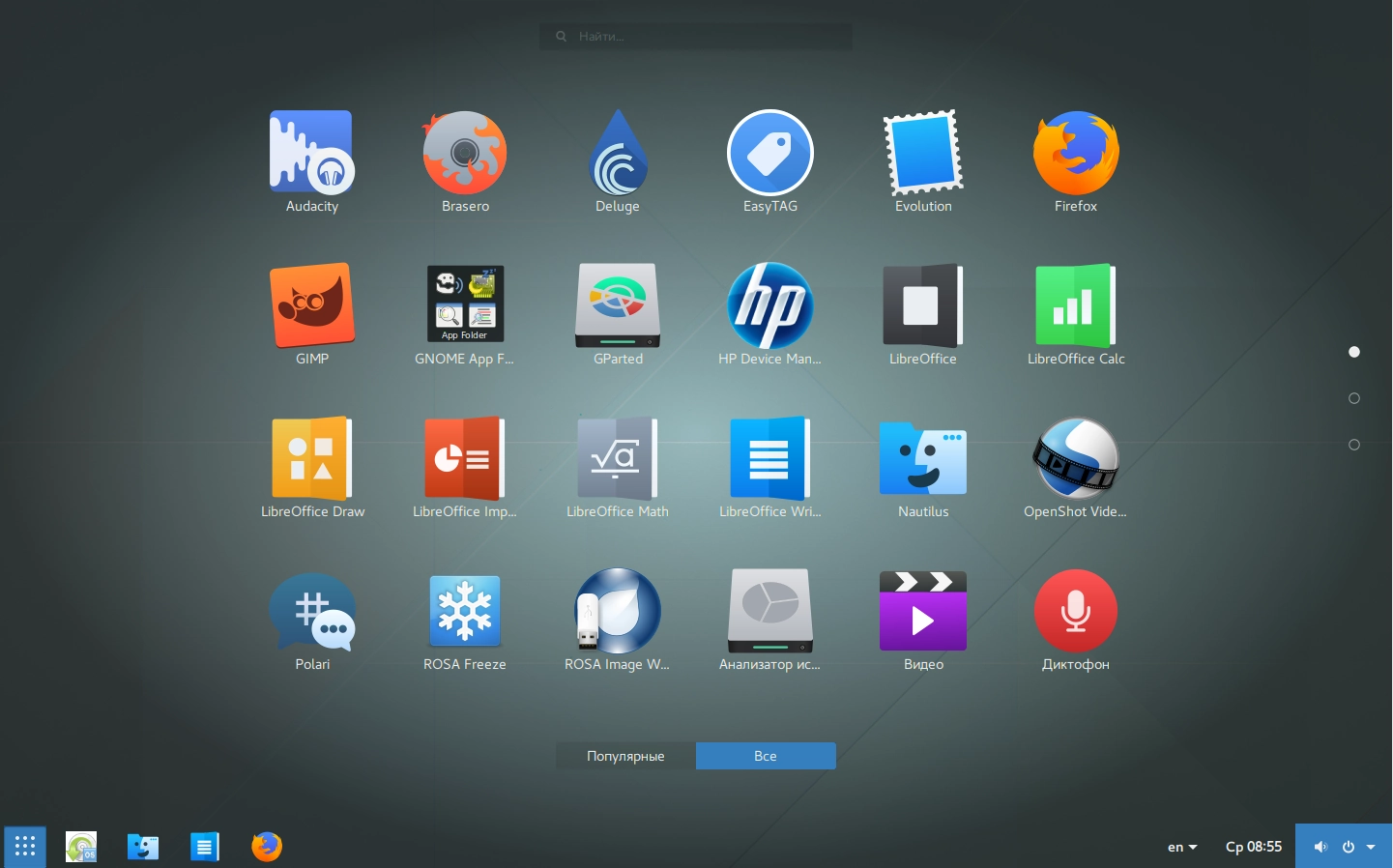Open the clock Ср 08:55 calendar

[1254, 847]
